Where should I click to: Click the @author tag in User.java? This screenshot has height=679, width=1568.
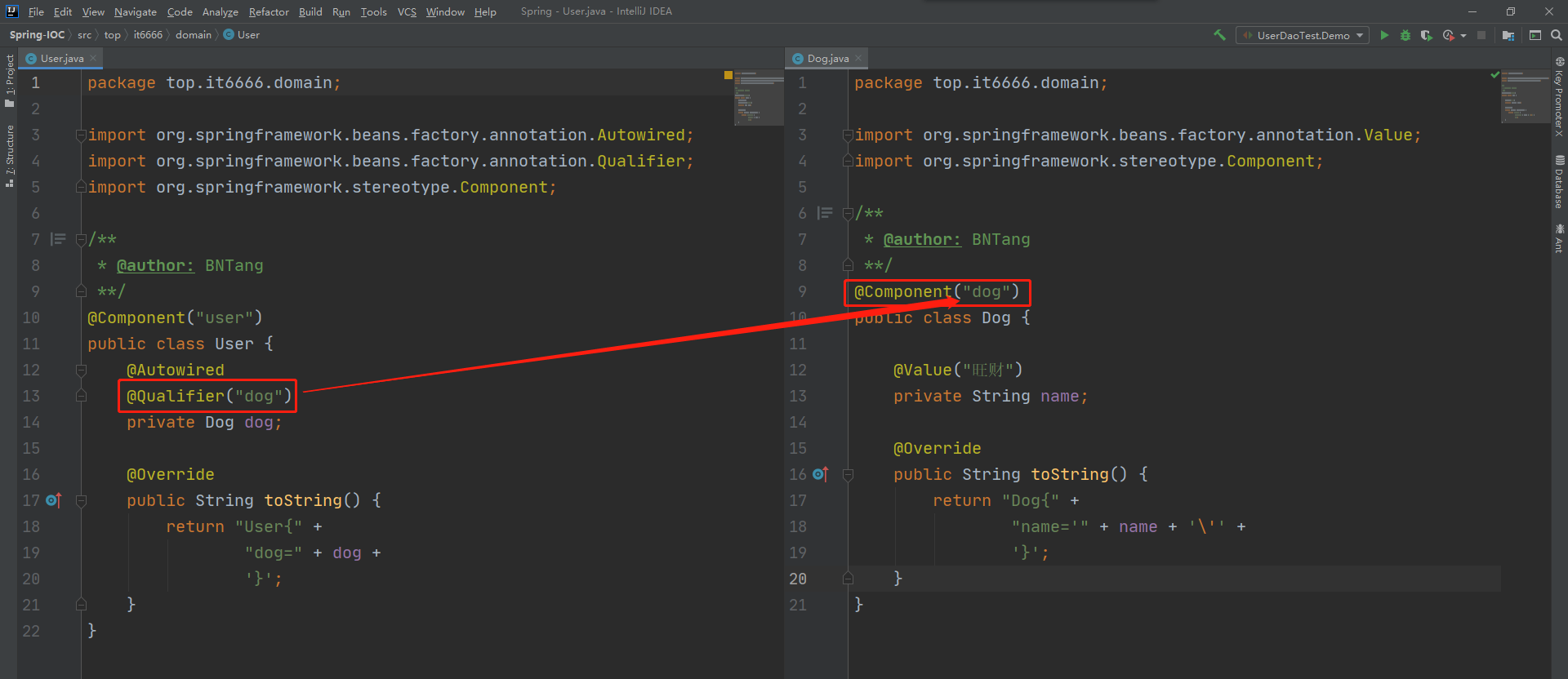[155, 265]
